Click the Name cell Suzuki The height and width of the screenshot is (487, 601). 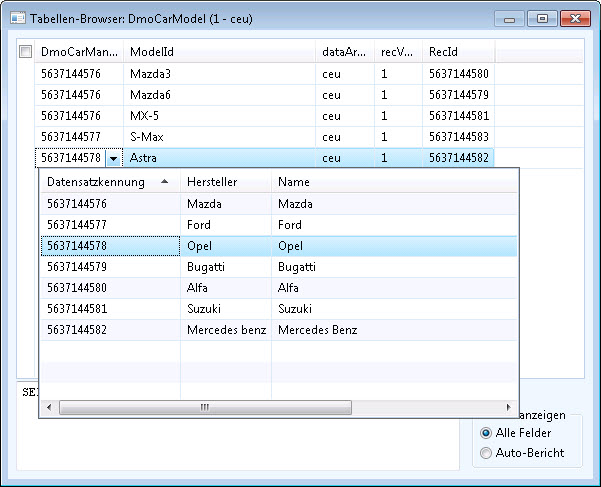(394, 309)
